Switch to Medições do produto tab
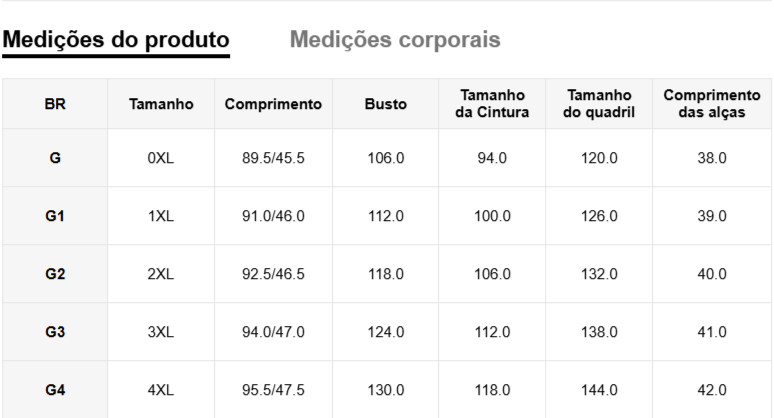 point(116,40)
